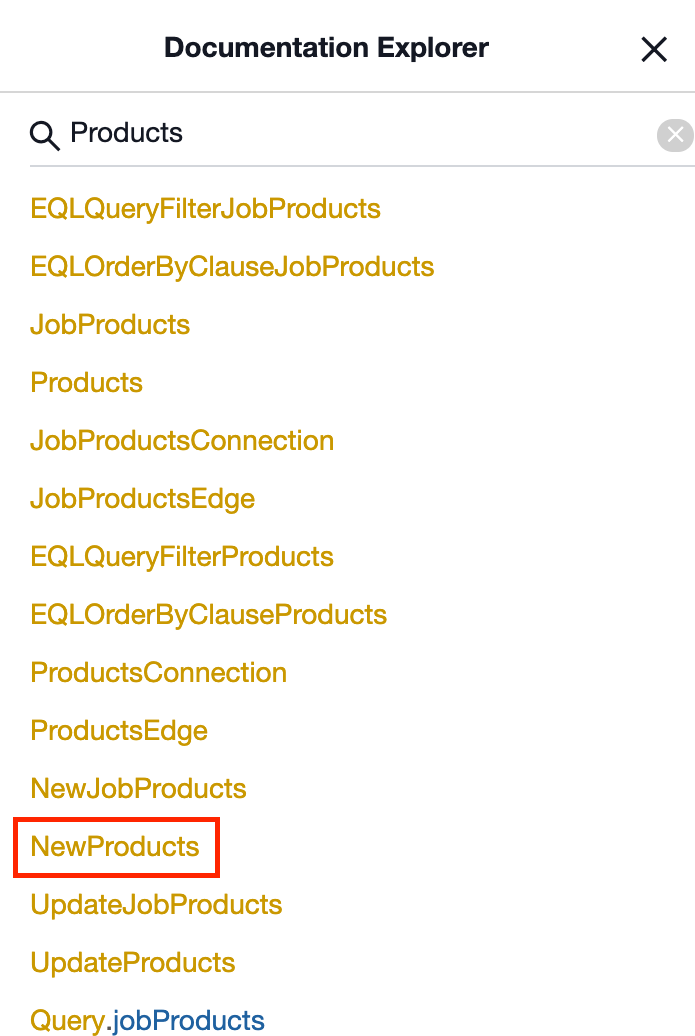Viewport: 695px width, 1036px height.
Task: Open the JobProductsEdge type
Action: (142, 498)
